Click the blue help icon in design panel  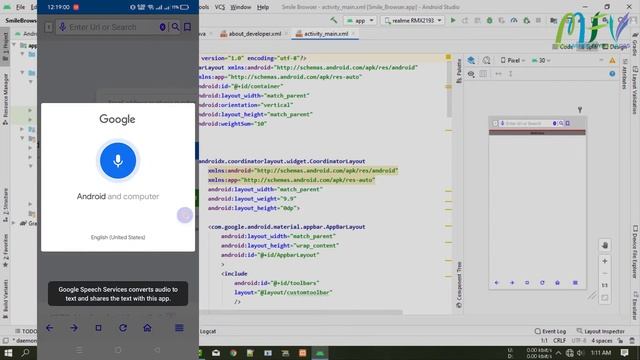[612, 74]
